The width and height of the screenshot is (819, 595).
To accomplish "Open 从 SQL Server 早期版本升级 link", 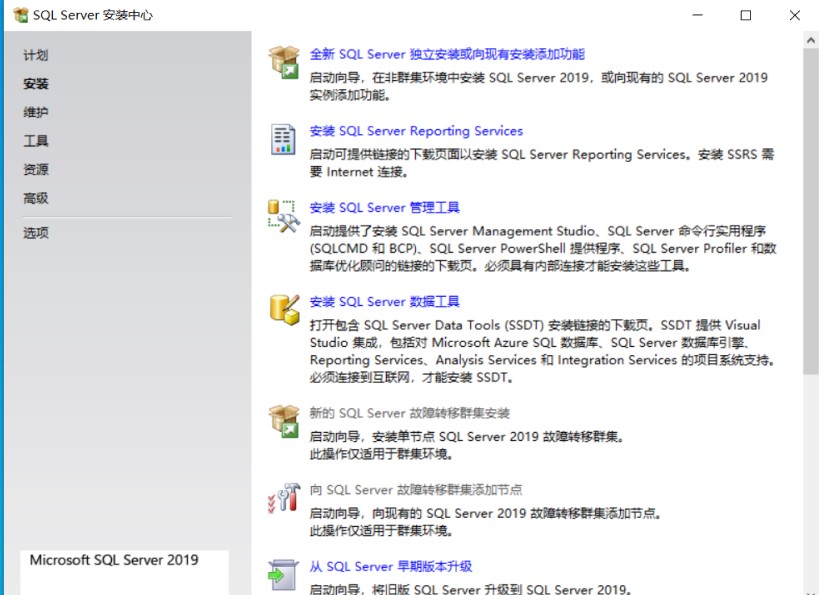I will [391, 567].
